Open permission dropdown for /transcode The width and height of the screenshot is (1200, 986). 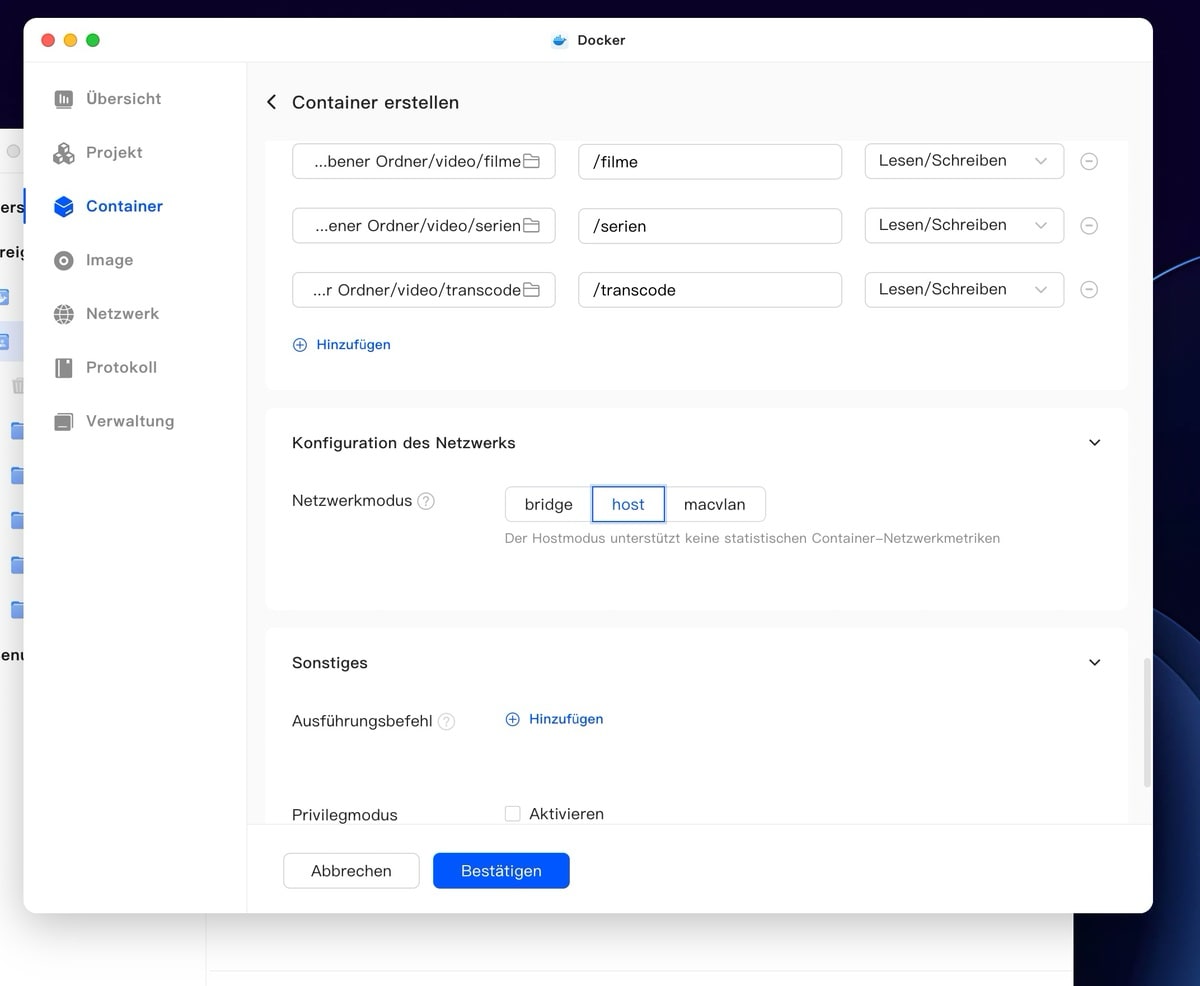point(963,290)
